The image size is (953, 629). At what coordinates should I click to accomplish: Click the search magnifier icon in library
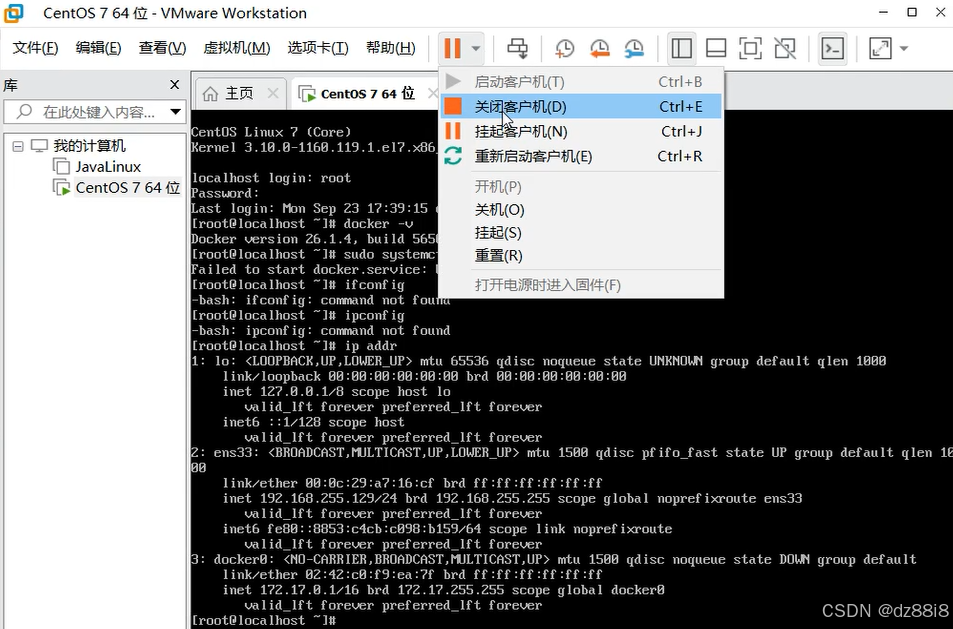tap(24, 111)
